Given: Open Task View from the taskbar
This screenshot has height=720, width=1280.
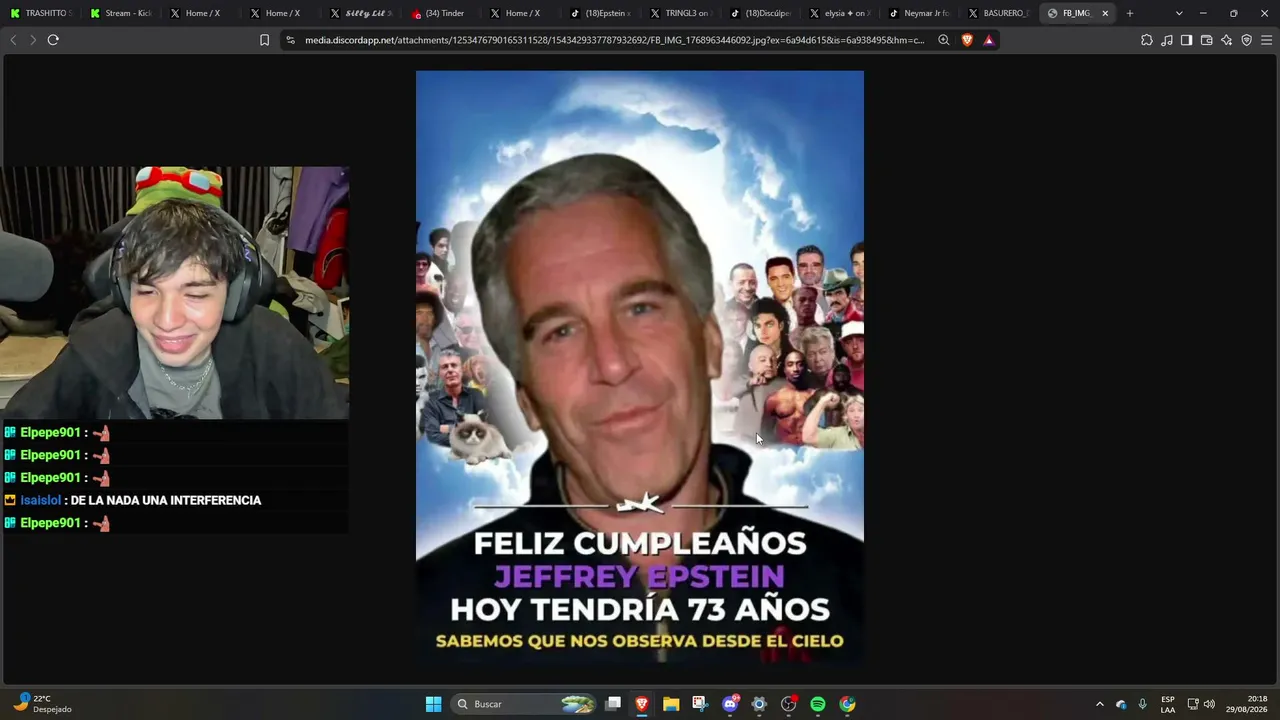Looking at the screenshot, I should [x=613, y=704].
